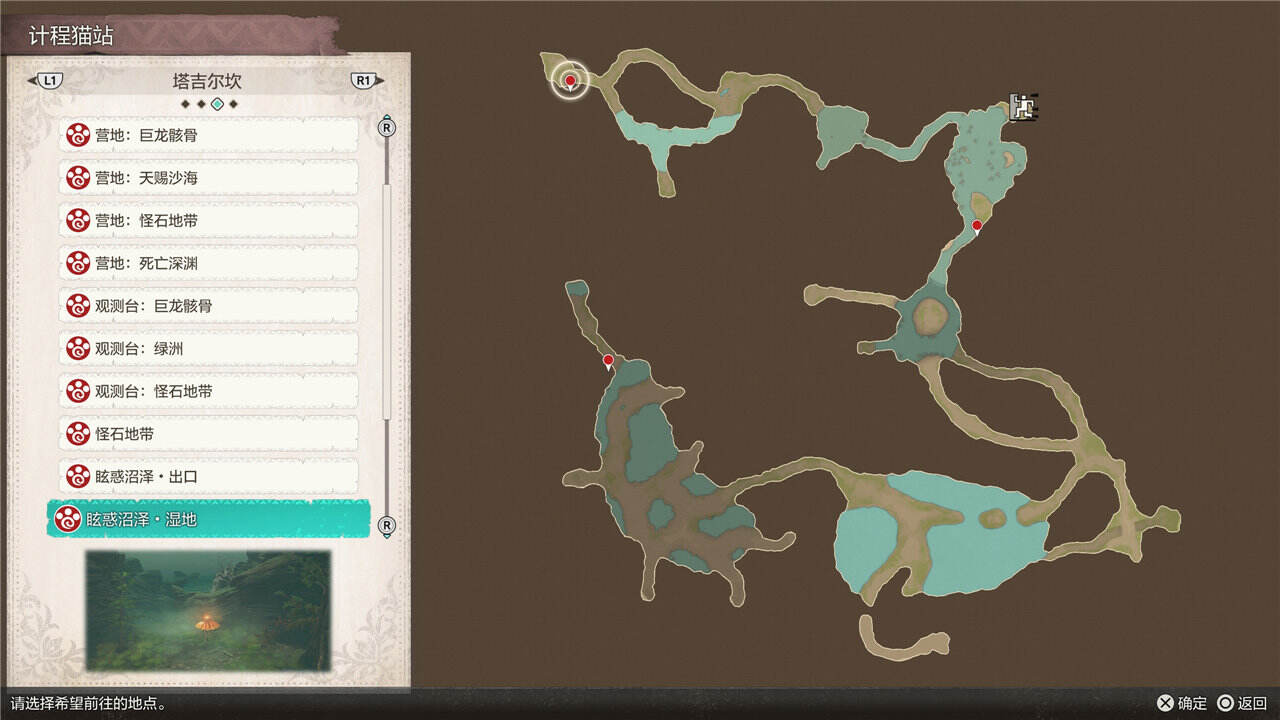The width and height of the screenshot is (1280, 720).
Task: Click the R scroll-down icon below the list
Action: point(387,525)
